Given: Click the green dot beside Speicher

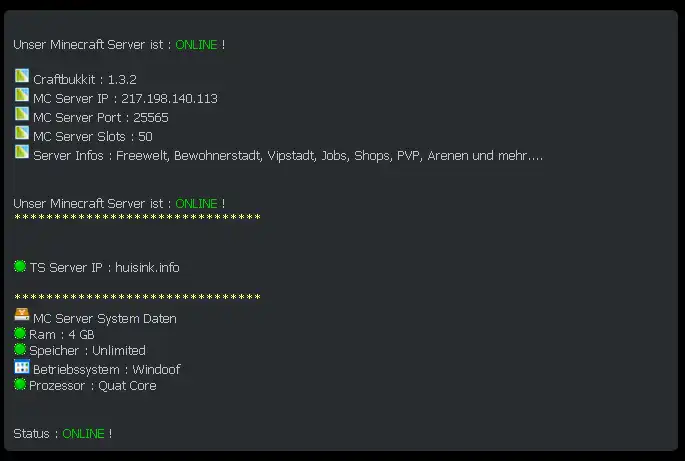Looking at the screenshot, I should [x=20, y=350].
